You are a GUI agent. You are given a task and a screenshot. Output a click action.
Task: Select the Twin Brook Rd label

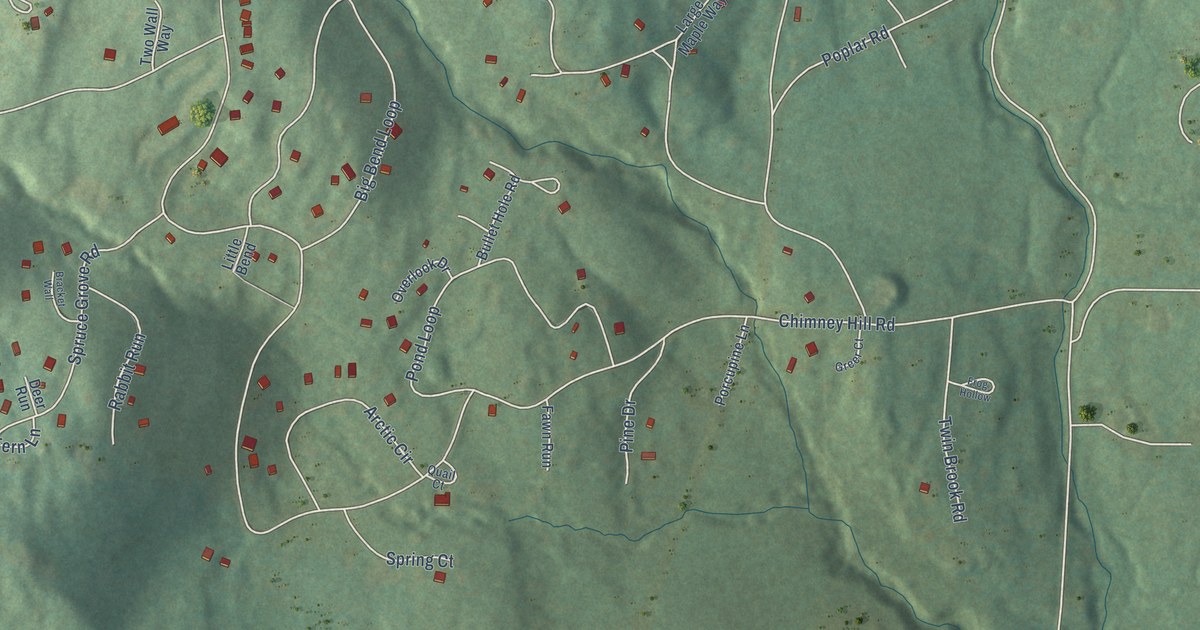951,468
